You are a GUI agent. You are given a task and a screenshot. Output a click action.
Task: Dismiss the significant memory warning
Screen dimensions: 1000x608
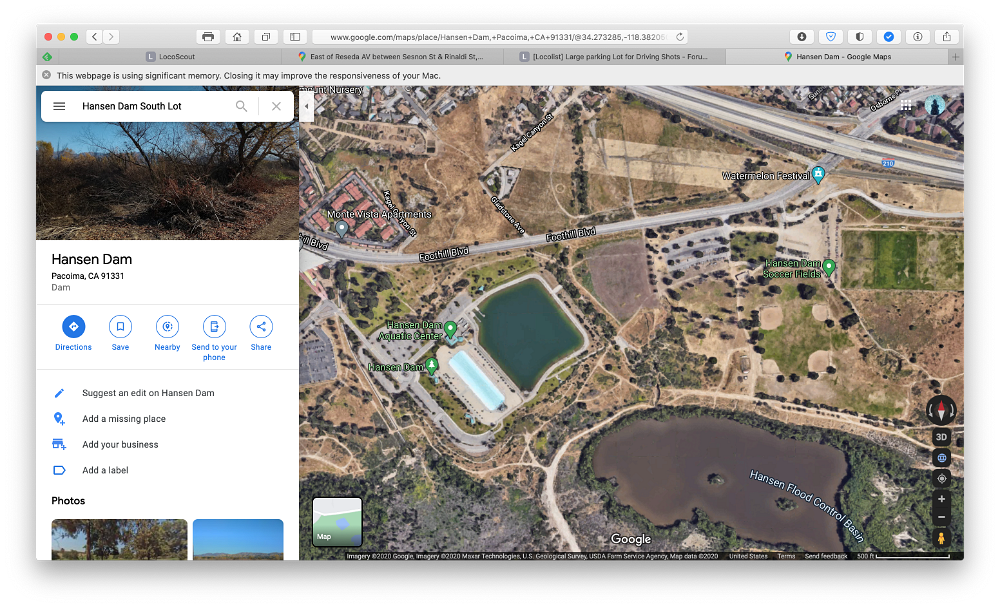pos(47,75)
